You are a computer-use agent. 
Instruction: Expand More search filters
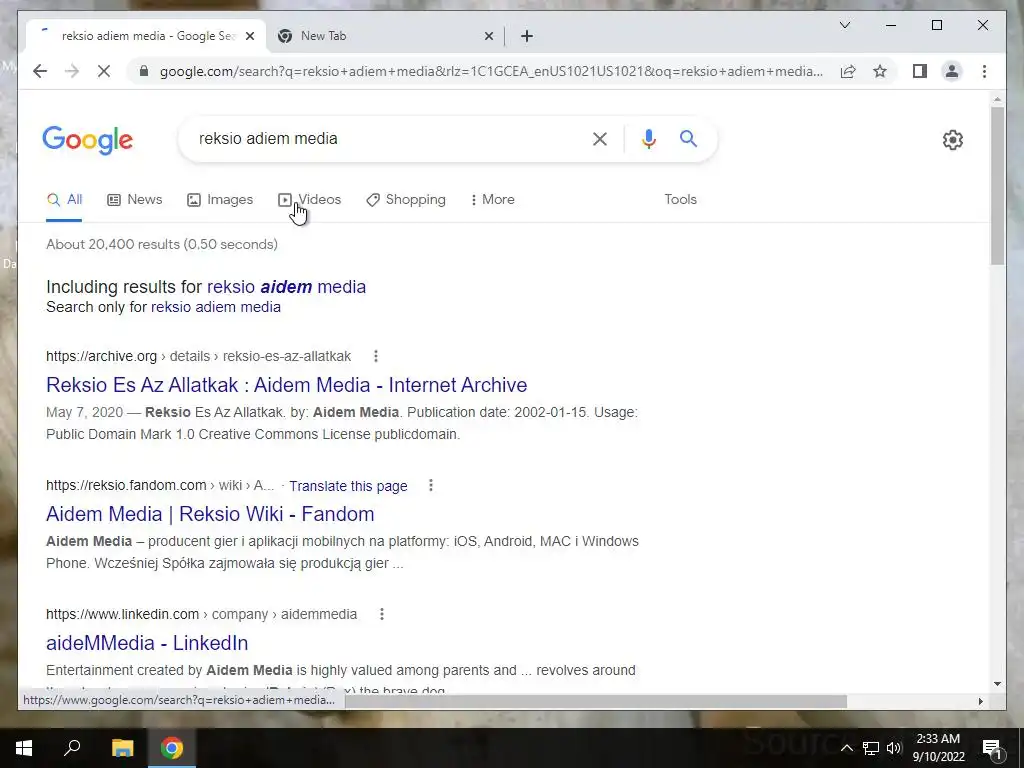492,199
